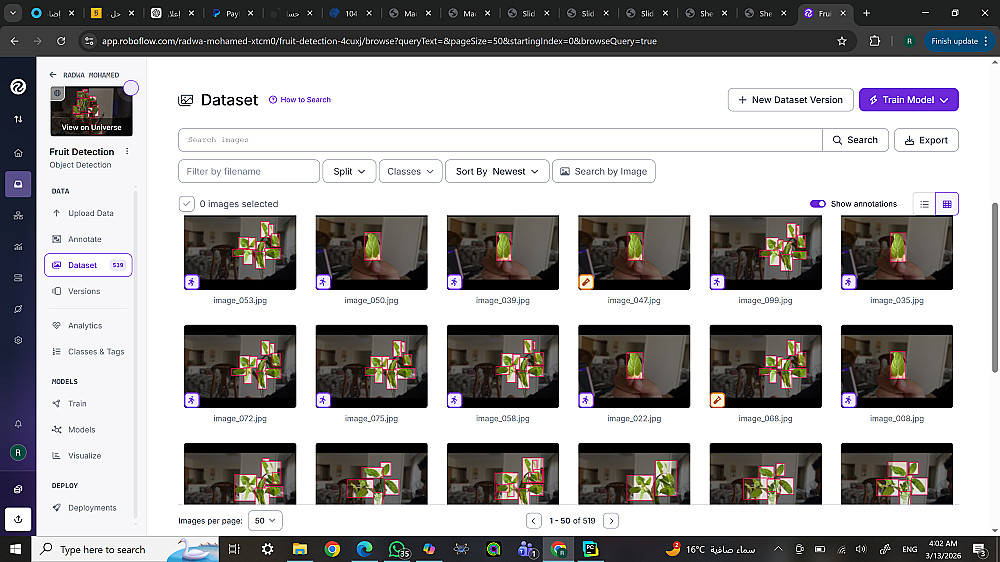This screenshot has width=1000, height=562.
Task: Open upload arrow icon at rail bottom
Action: (x=18, y=519)
